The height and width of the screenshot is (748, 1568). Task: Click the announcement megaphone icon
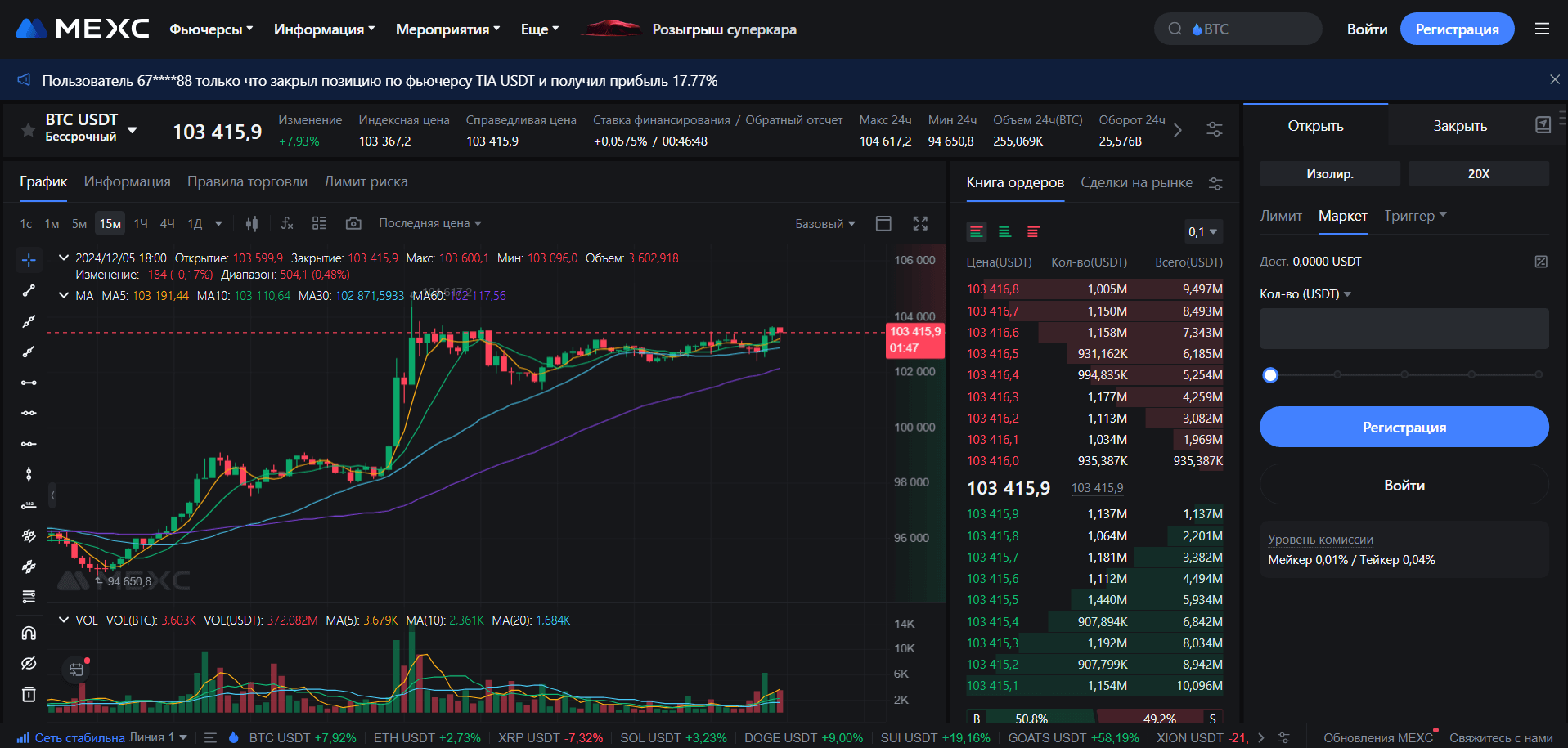pos(24,80)
